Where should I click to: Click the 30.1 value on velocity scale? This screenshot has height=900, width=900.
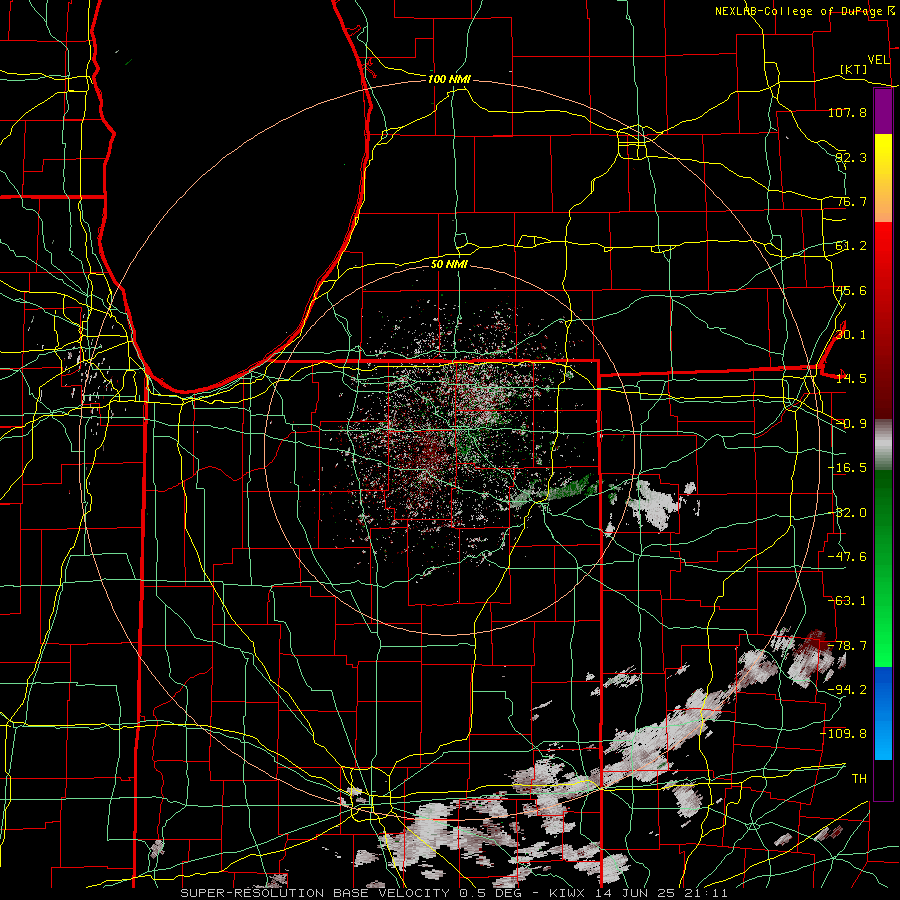coord(851,335)
